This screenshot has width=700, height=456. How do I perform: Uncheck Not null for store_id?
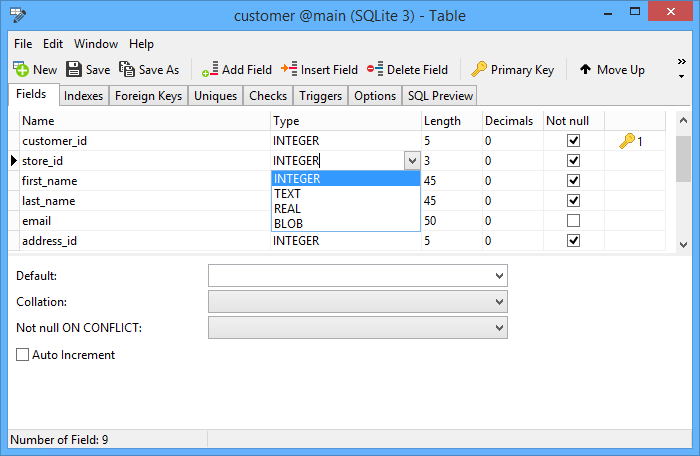click(x=573, y=161)
